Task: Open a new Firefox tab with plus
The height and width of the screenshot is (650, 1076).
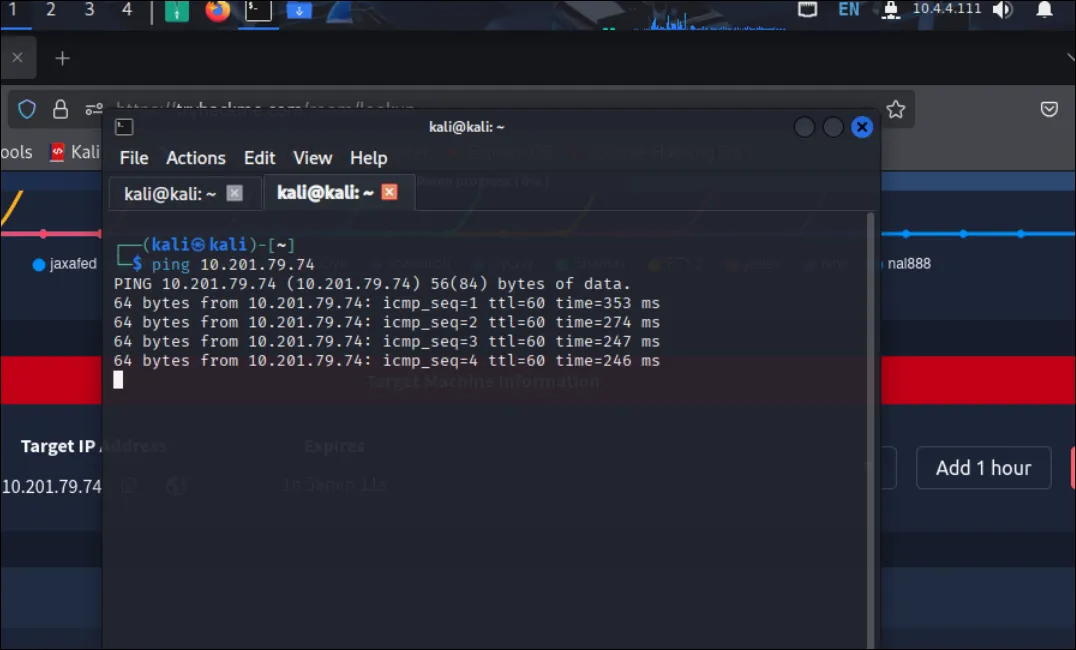Action: [x=62, y=59]
